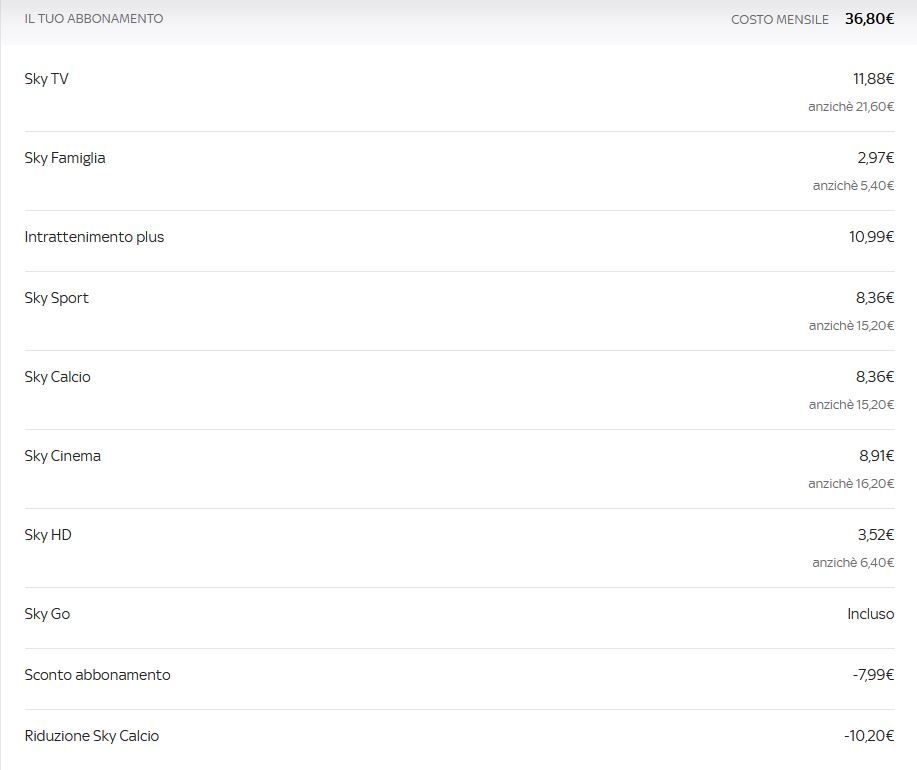
Task: Click 'anzichè 6,40€' under Sky HD
Action: click(x=853, y=562)
